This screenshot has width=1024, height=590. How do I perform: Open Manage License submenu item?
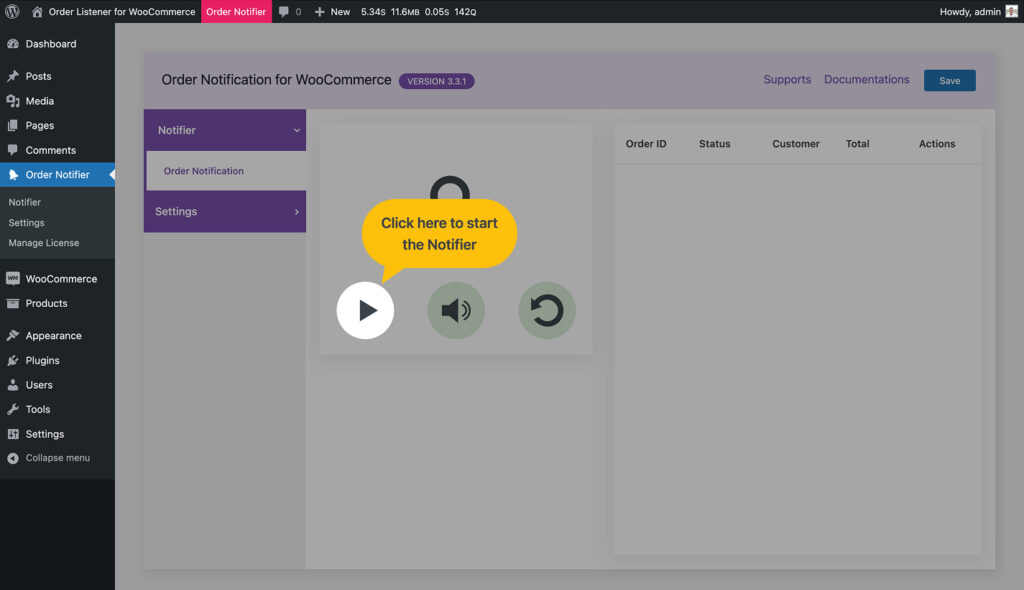44,242
